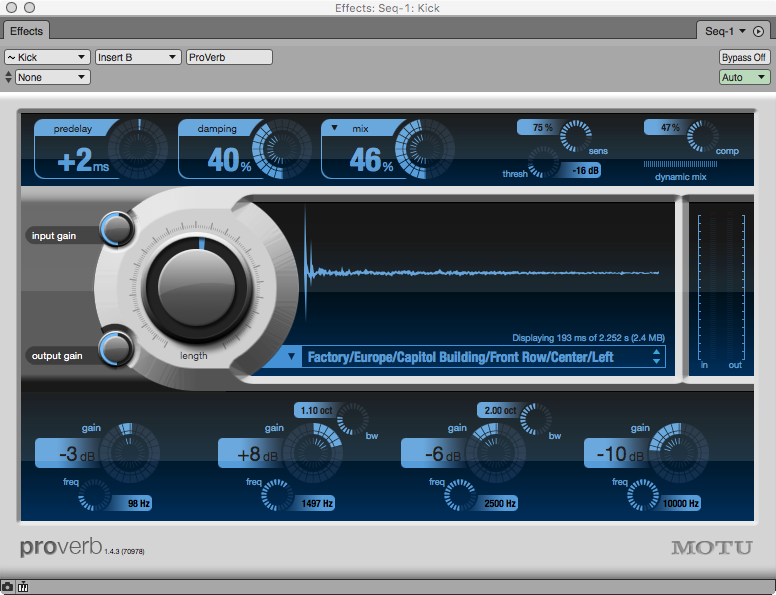Open the impulse response triangle menu
The width and height of the screenshot is (776, 595).
[291, 357]
